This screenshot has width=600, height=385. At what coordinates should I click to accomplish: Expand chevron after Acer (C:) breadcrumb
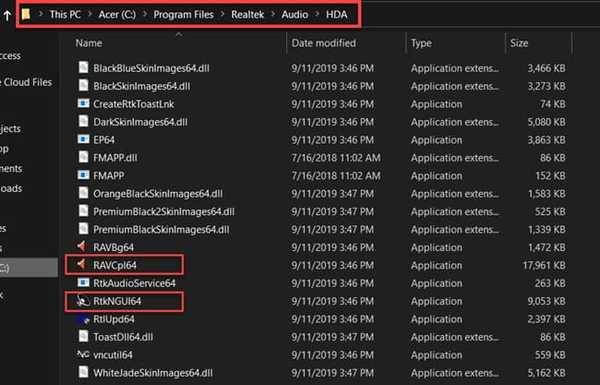[145, 15]
